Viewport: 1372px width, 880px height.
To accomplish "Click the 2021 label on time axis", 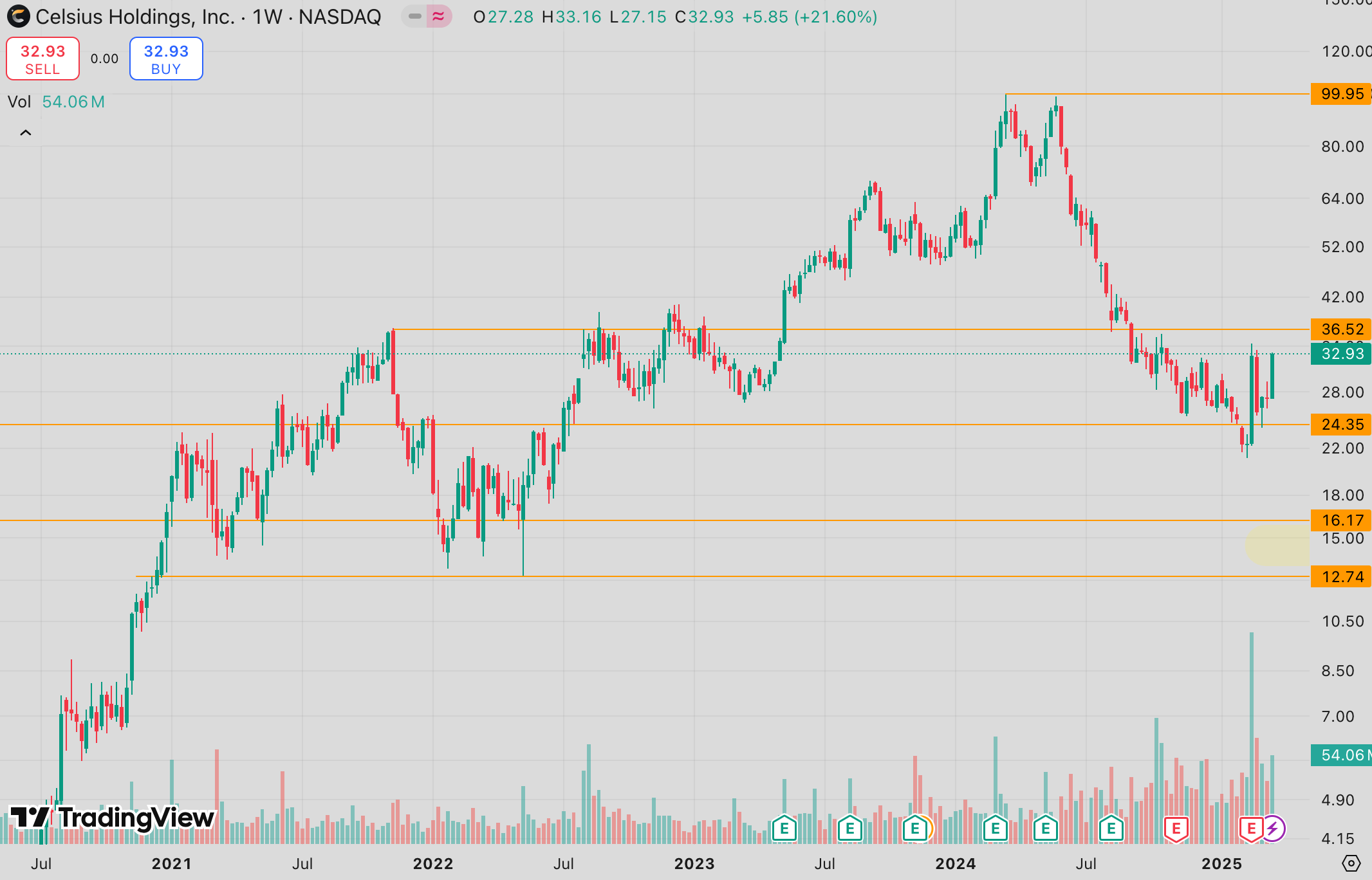I will pyautogui.click(x=171, y=864).
